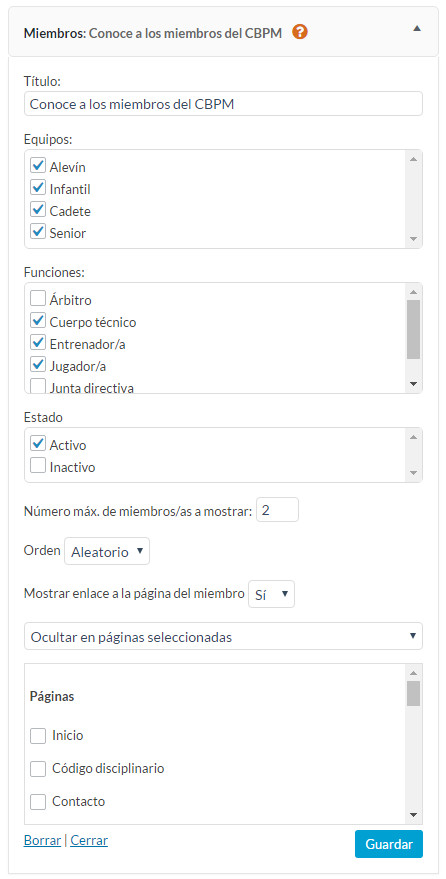Viewport: 446px width, 879px height.
Task: Click the Equipos list scroll-down arrow
Action: (414, 239)
